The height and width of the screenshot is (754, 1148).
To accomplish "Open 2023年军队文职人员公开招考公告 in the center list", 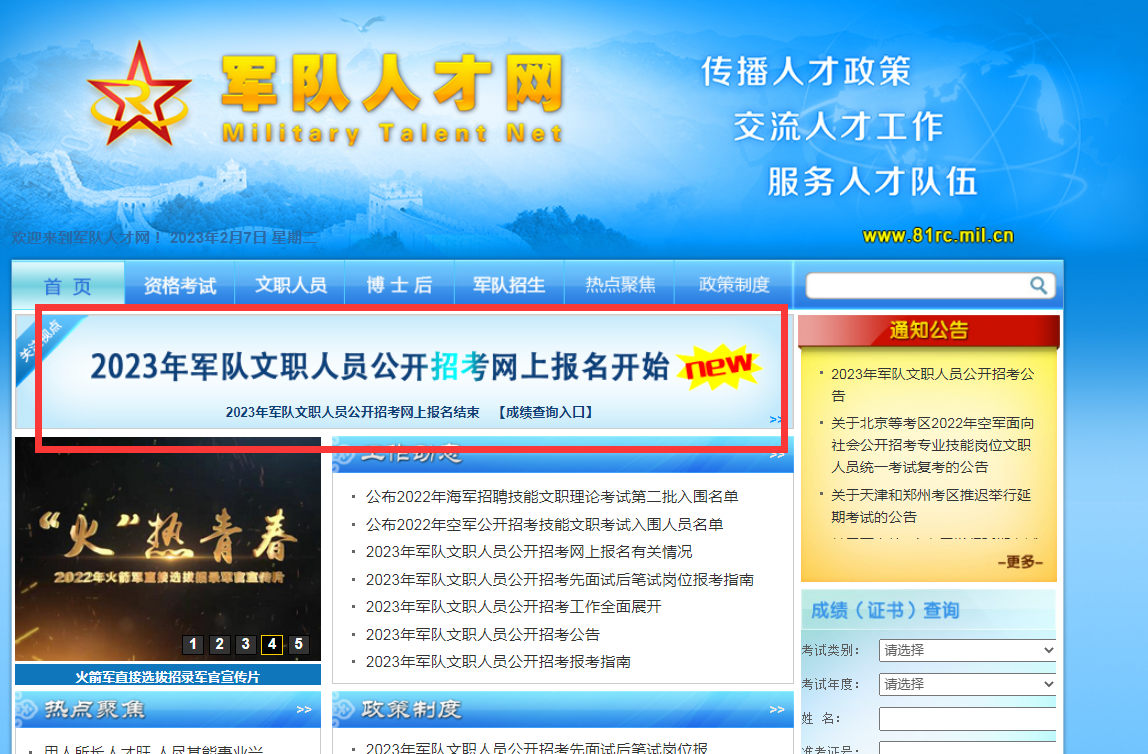I will [x=482, y=635].
